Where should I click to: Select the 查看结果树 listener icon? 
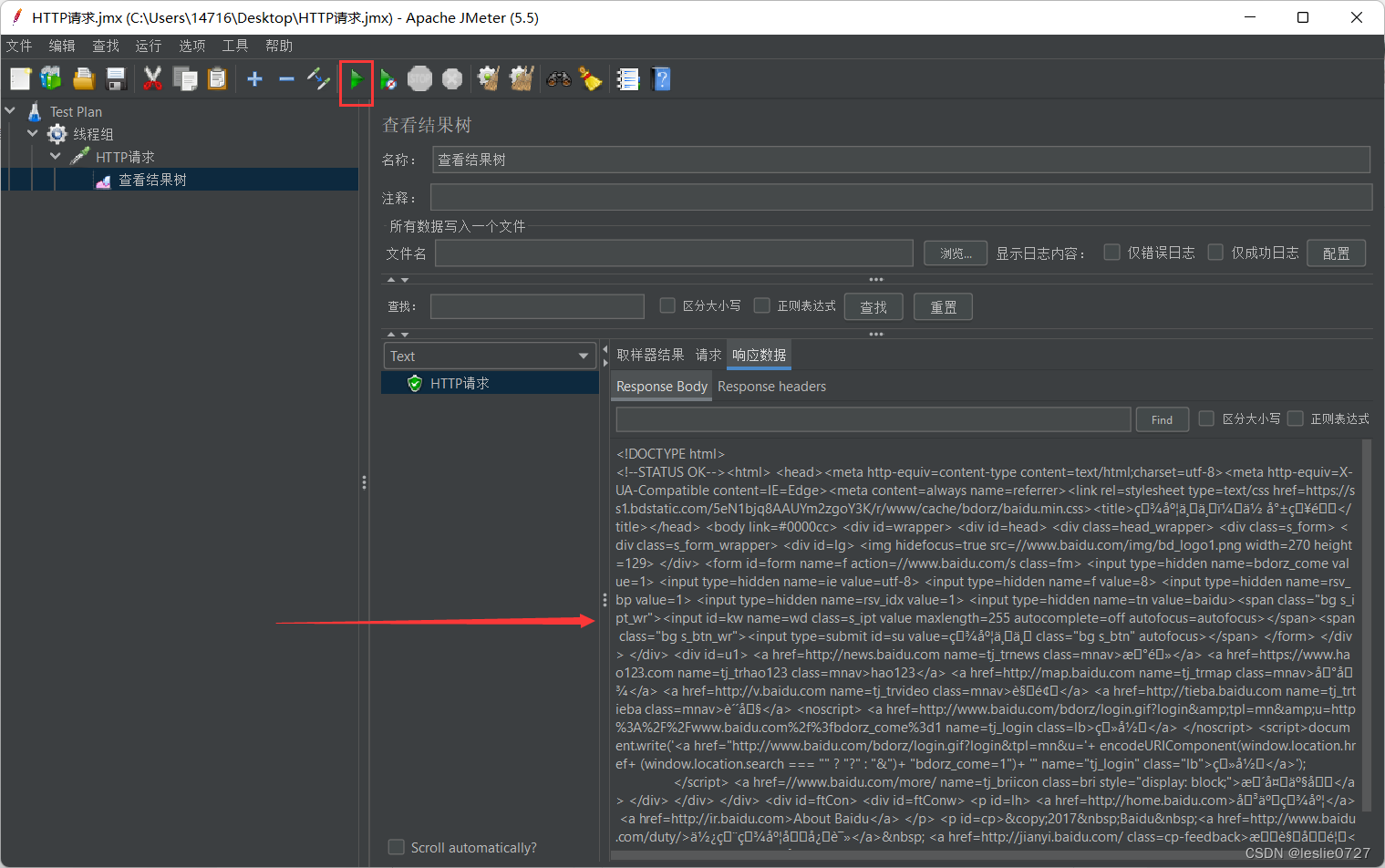click(x=103, y=181)
